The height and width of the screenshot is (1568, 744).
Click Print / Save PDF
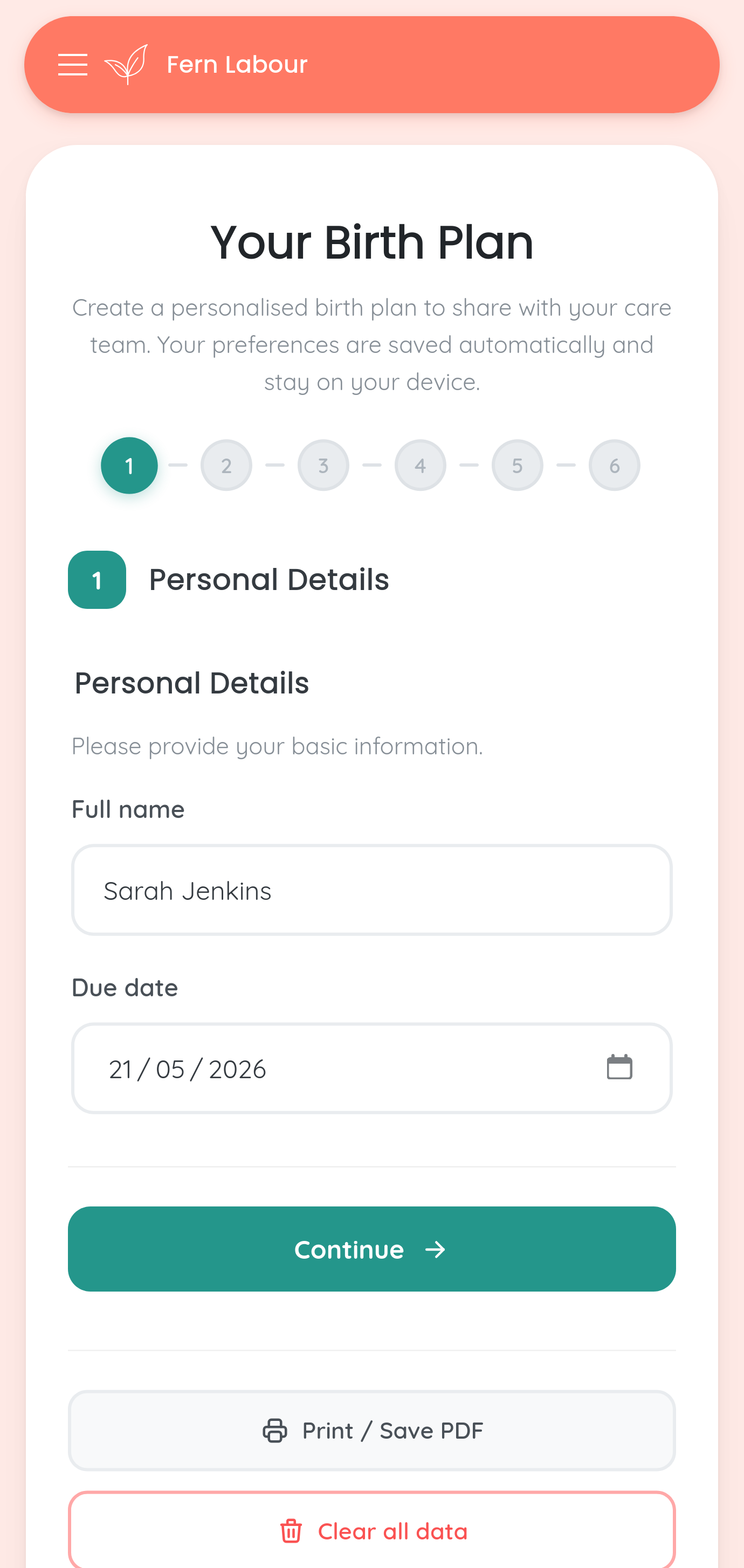(371, 1431)
